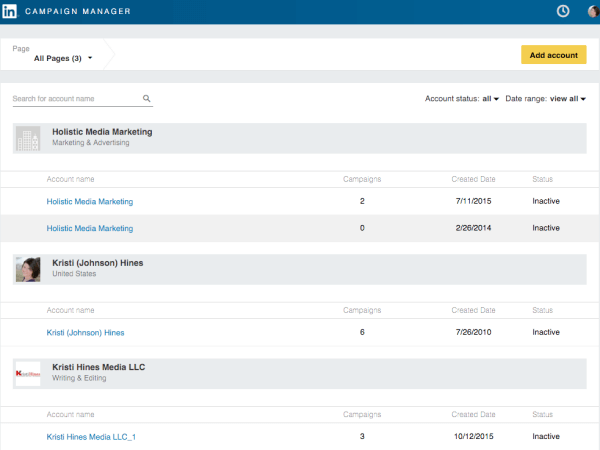Click Created Date header under Kristi (Johnson) Hines
Image resolution: width=600 pixels, height=450 pixels.
[473, 310]
